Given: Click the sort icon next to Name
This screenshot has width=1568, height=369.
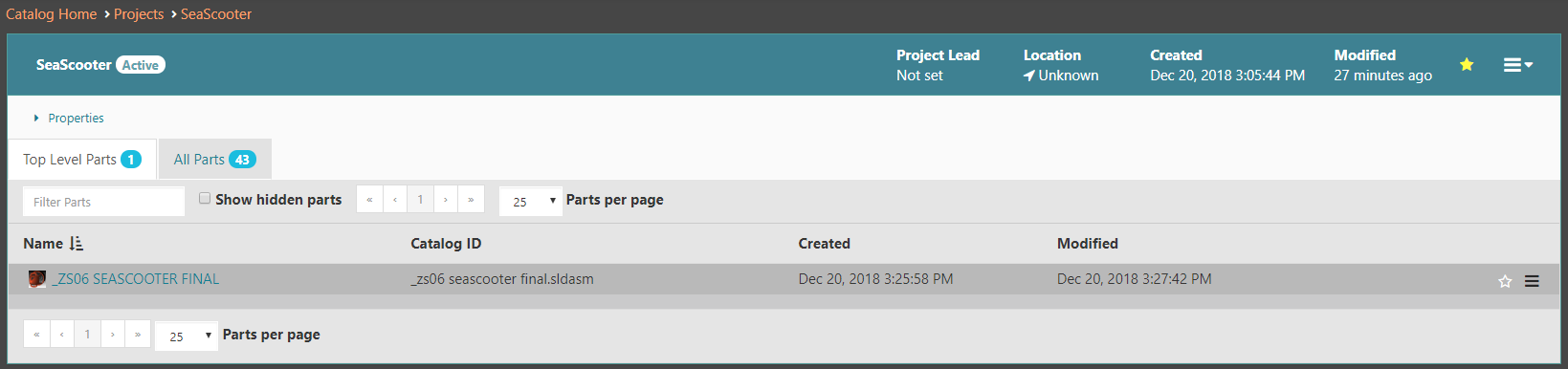Looking at the screenshot, I should click(77, 244).
